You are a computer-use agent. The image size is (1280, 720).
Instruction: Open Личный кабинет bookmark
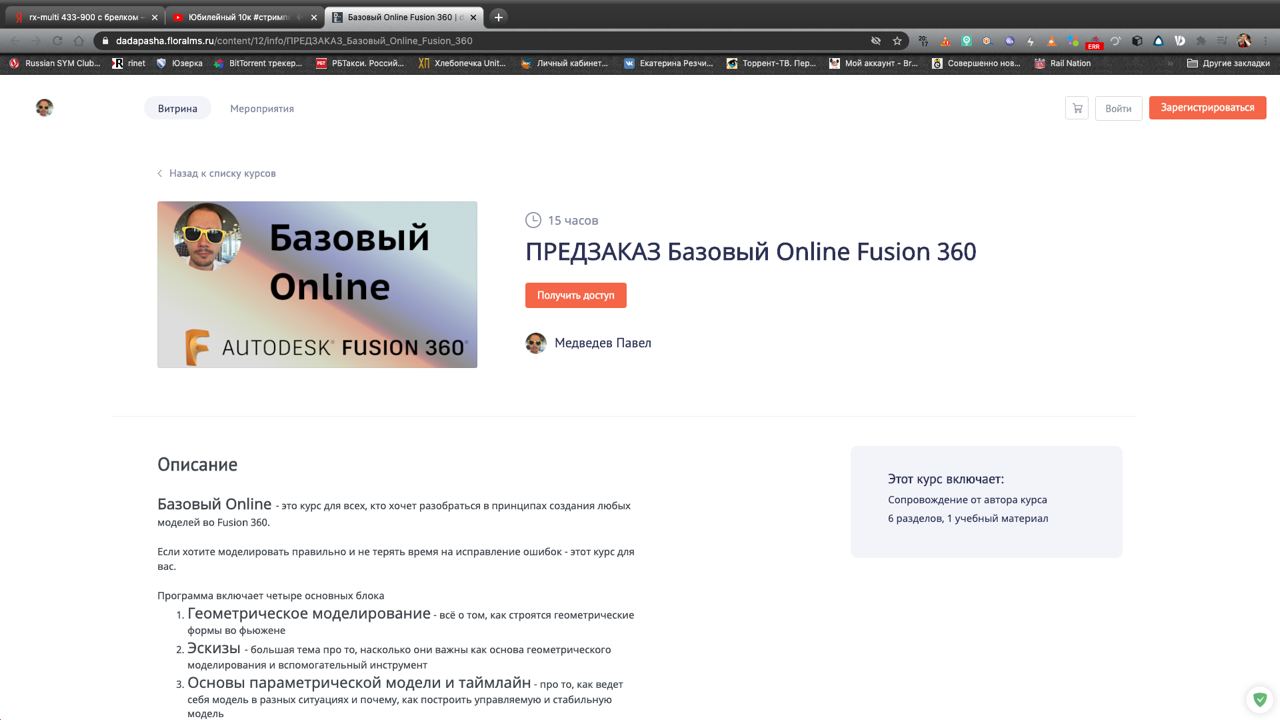pyautogui.click(x=564, y=63)
